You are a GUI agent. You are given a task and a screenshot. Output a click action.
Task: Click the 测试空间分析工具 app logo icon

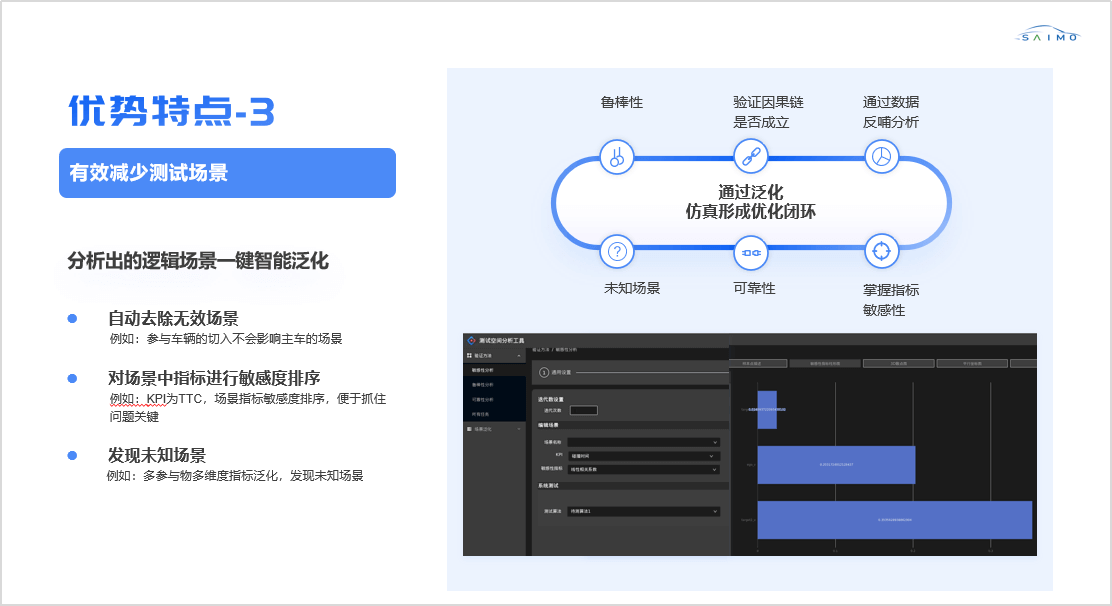coord(471,341)
